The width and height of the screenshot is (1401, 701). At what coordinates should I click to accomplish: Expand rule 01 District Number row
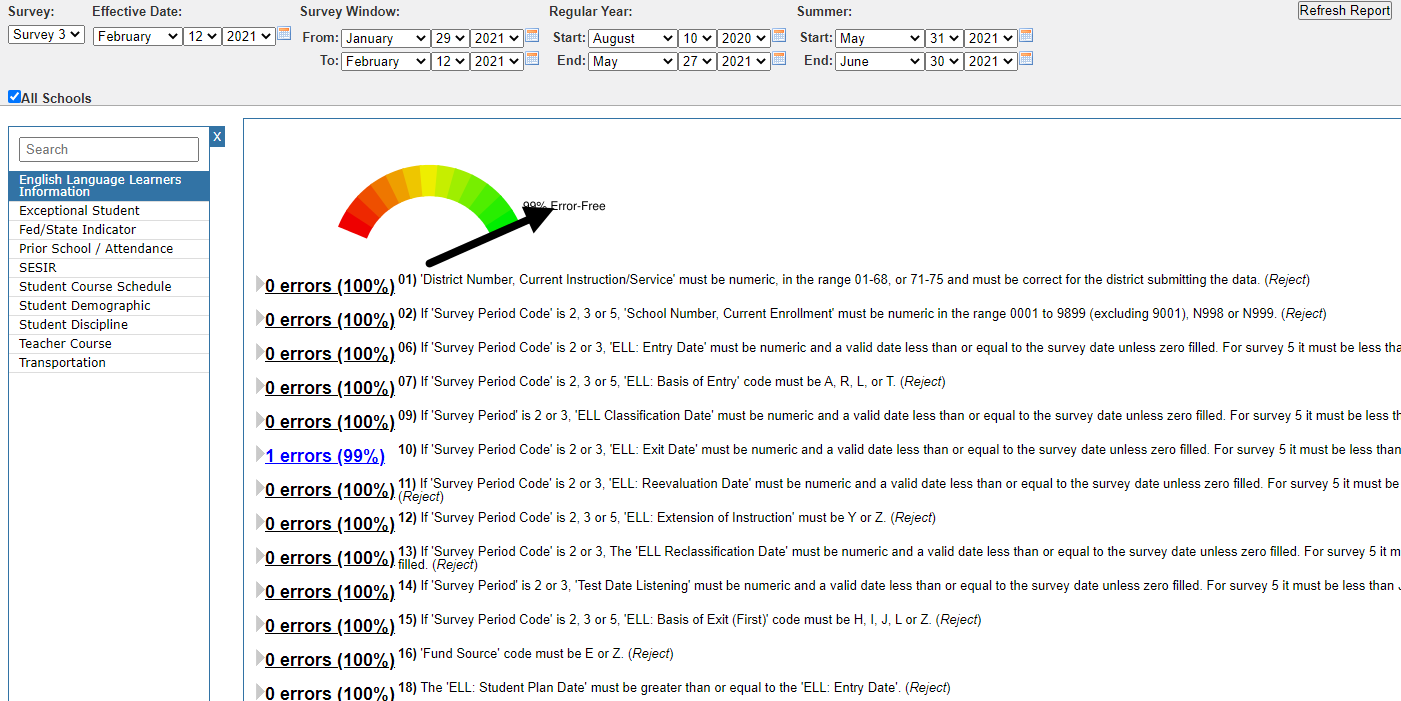coord(260,285)
